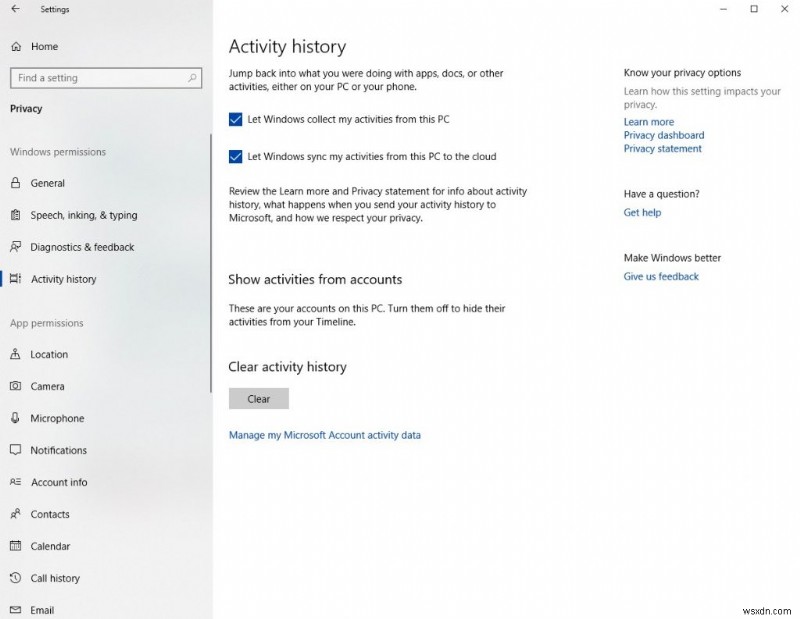
Task: Select General under Windows permissions
Action: click(48, 183)
